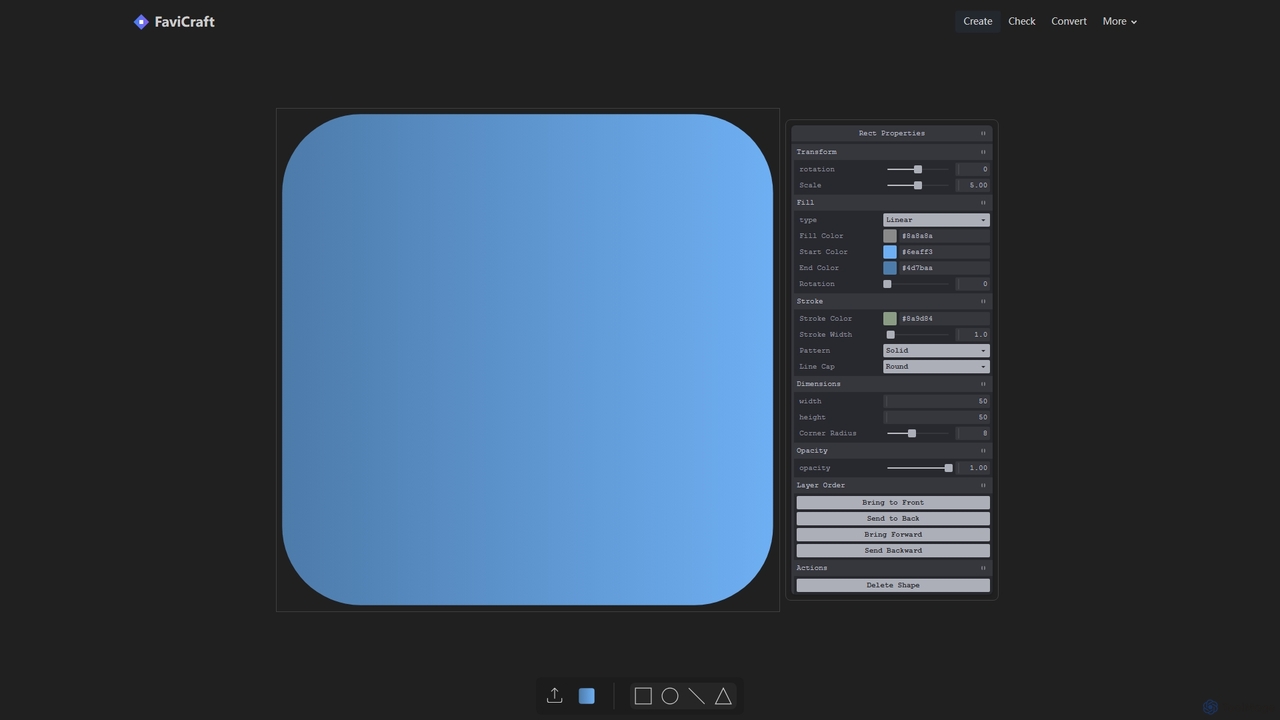The width and height of the screenshot is (1280, 720).
Task: Click the transform rotation slider handle
Action: point(918,170)
